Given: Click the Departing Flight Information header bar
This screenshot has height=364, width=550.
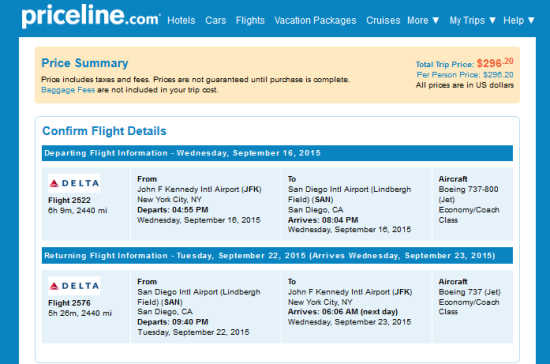Looking at the screenshot, I should click(x=277, y=153).
